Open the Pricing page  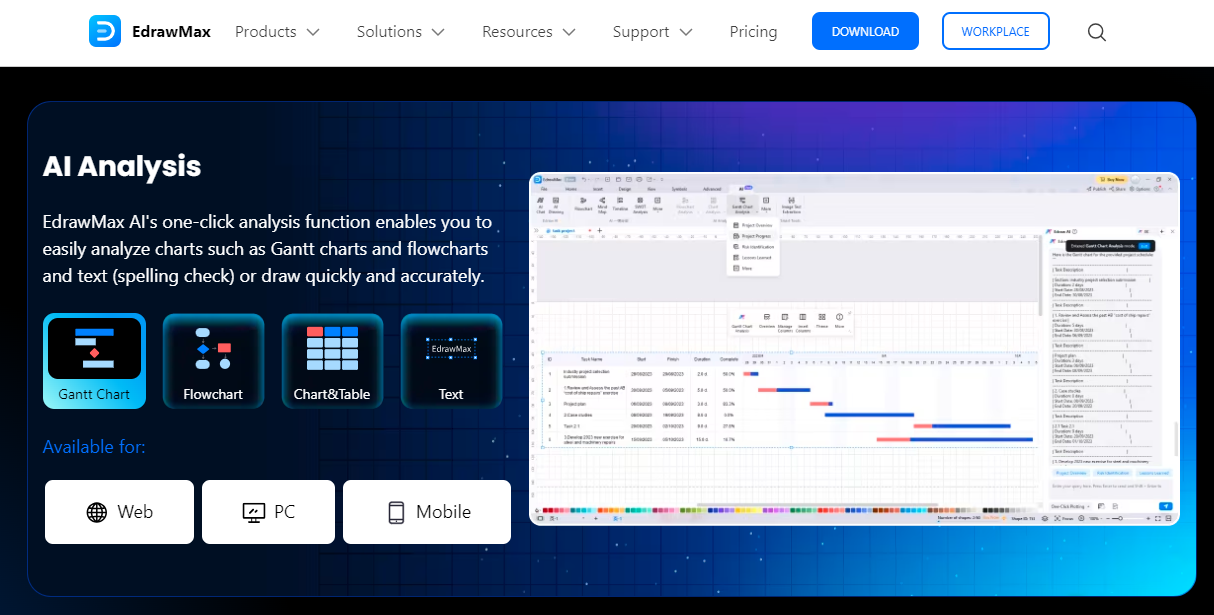(753, 32)
